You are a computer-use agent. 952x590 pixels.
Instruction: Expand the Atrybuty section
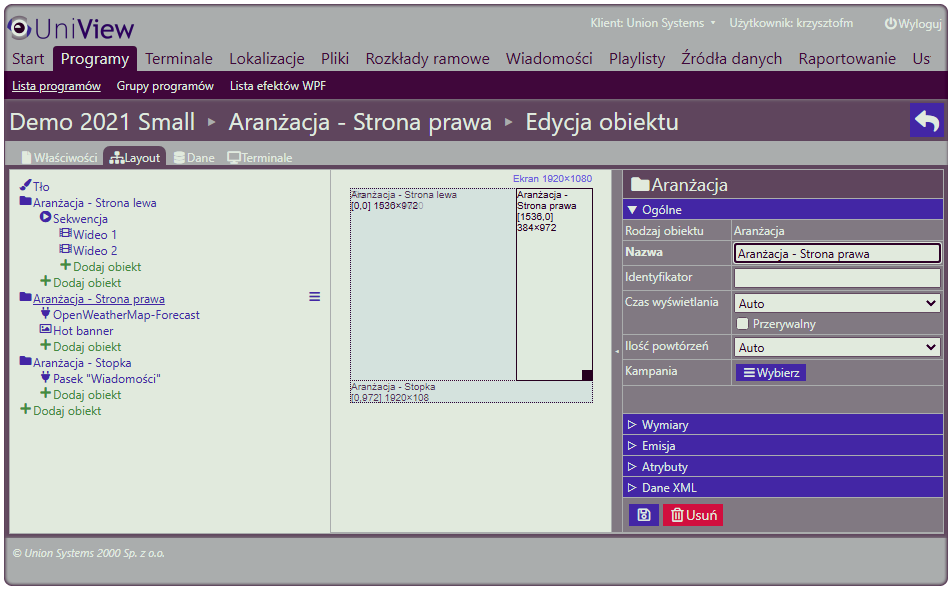tap(783, 466)
